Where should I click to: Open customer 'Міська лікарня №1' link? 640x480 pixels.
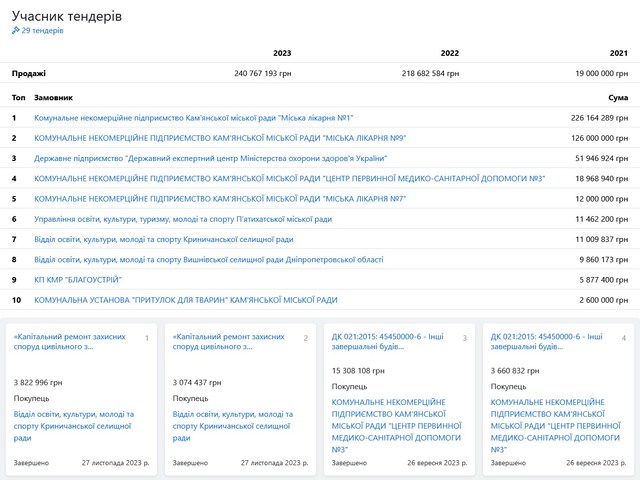[x=193, y=118]
